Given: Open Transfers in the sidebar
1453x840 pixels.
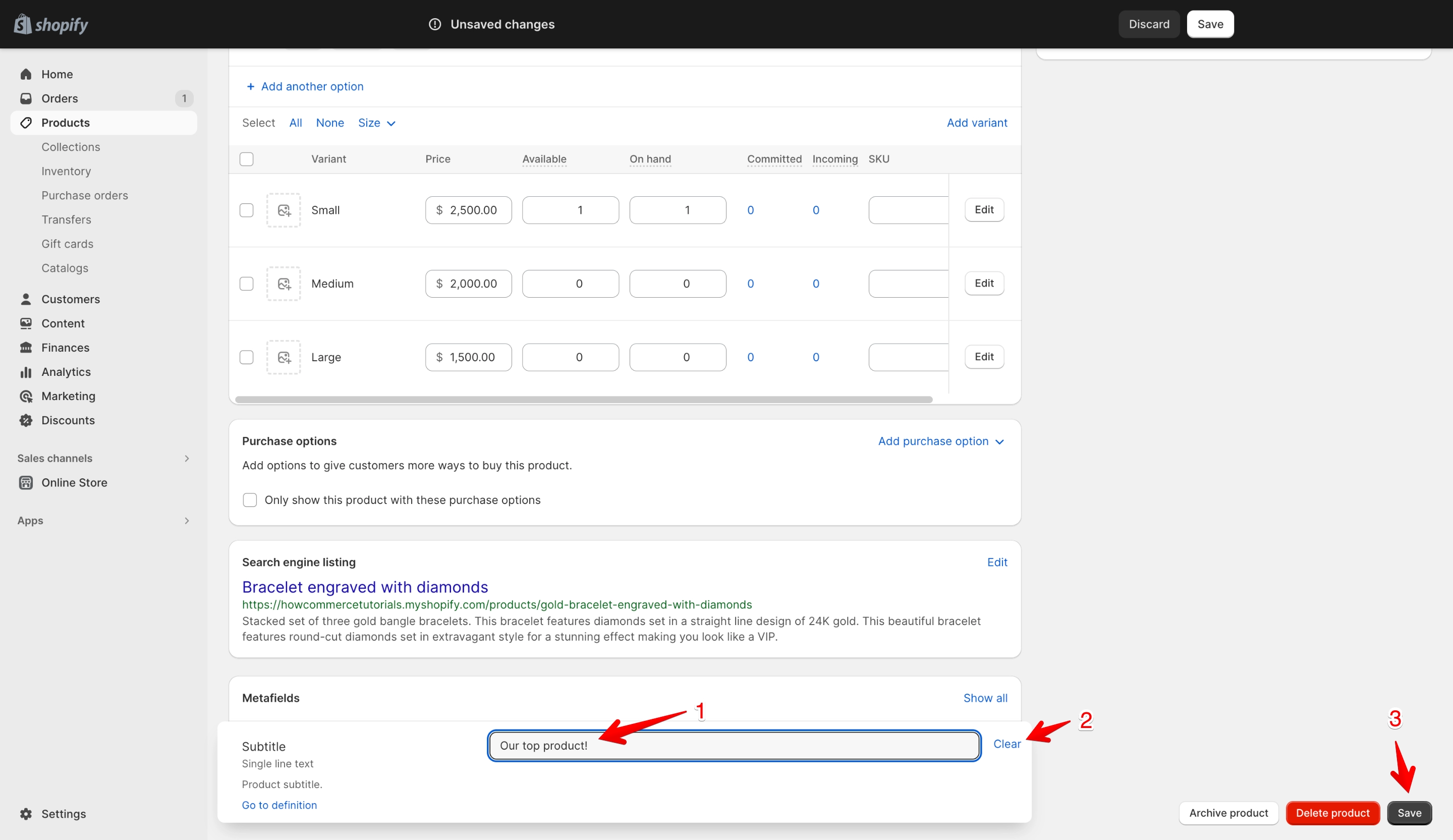Looking at the screenshot, I should [66, 219].
